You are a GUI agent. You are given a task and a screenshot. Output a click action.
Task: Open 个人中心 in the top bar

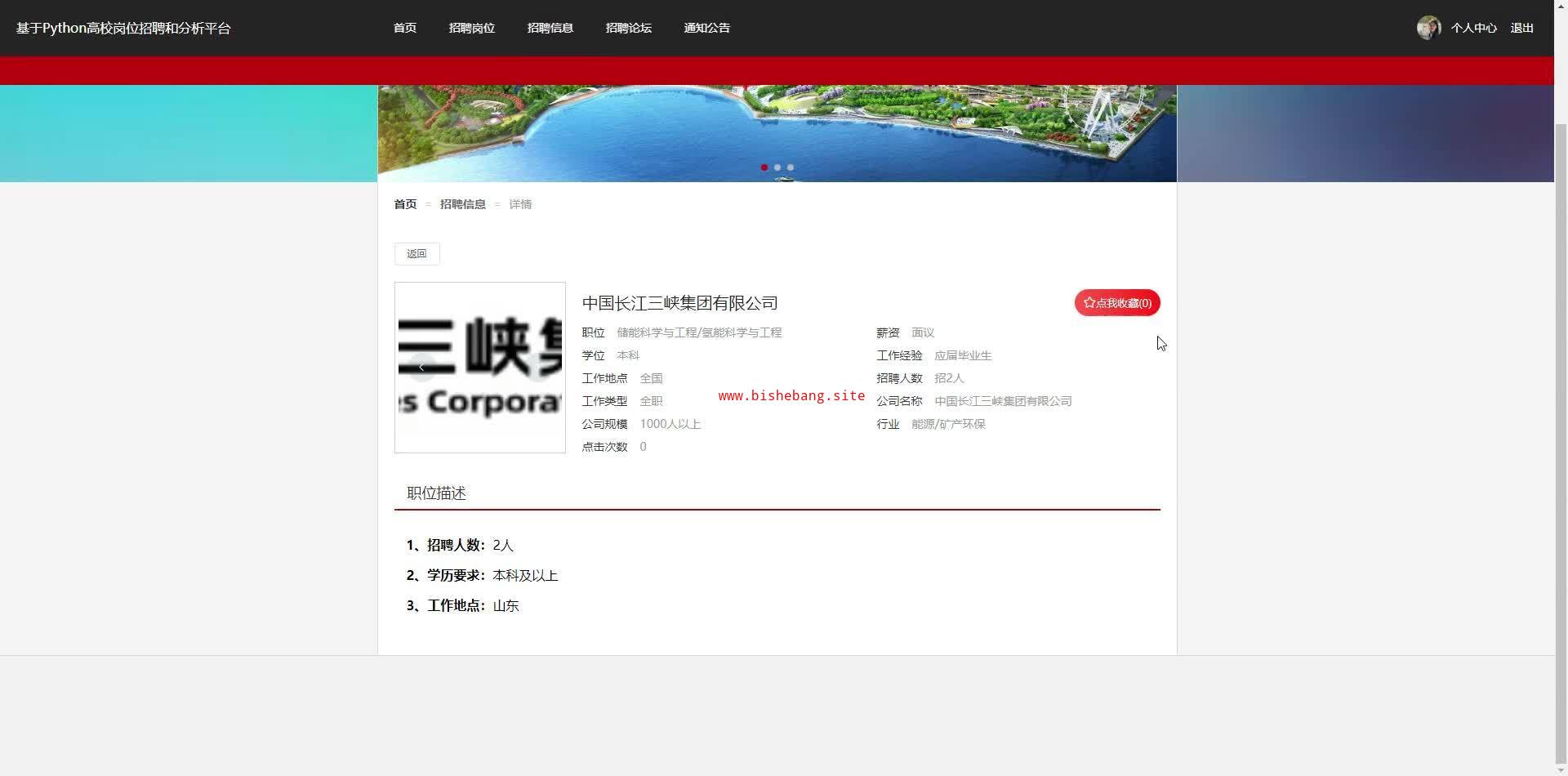tap(1474, 28)
